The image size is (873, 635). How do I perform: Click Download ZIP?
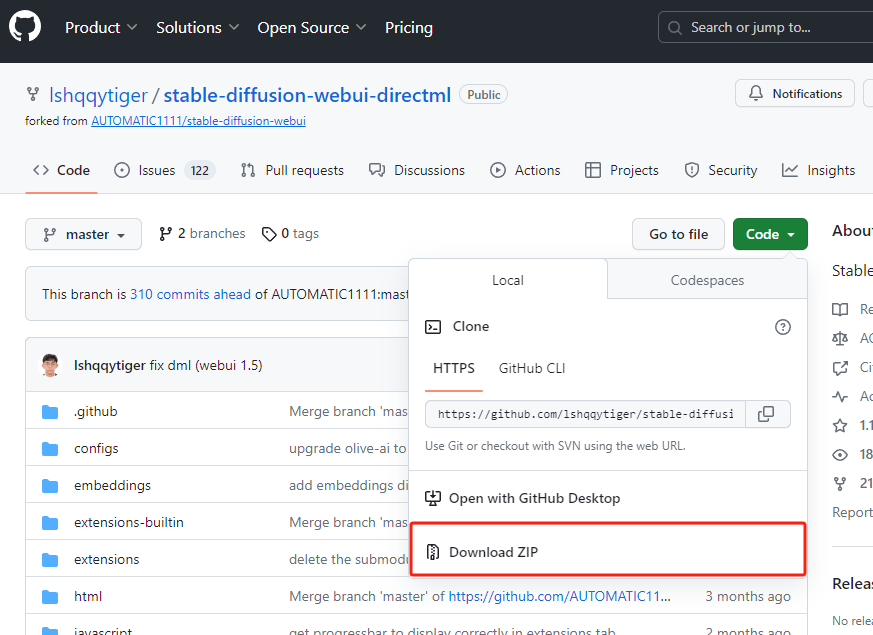click(608, 549)
